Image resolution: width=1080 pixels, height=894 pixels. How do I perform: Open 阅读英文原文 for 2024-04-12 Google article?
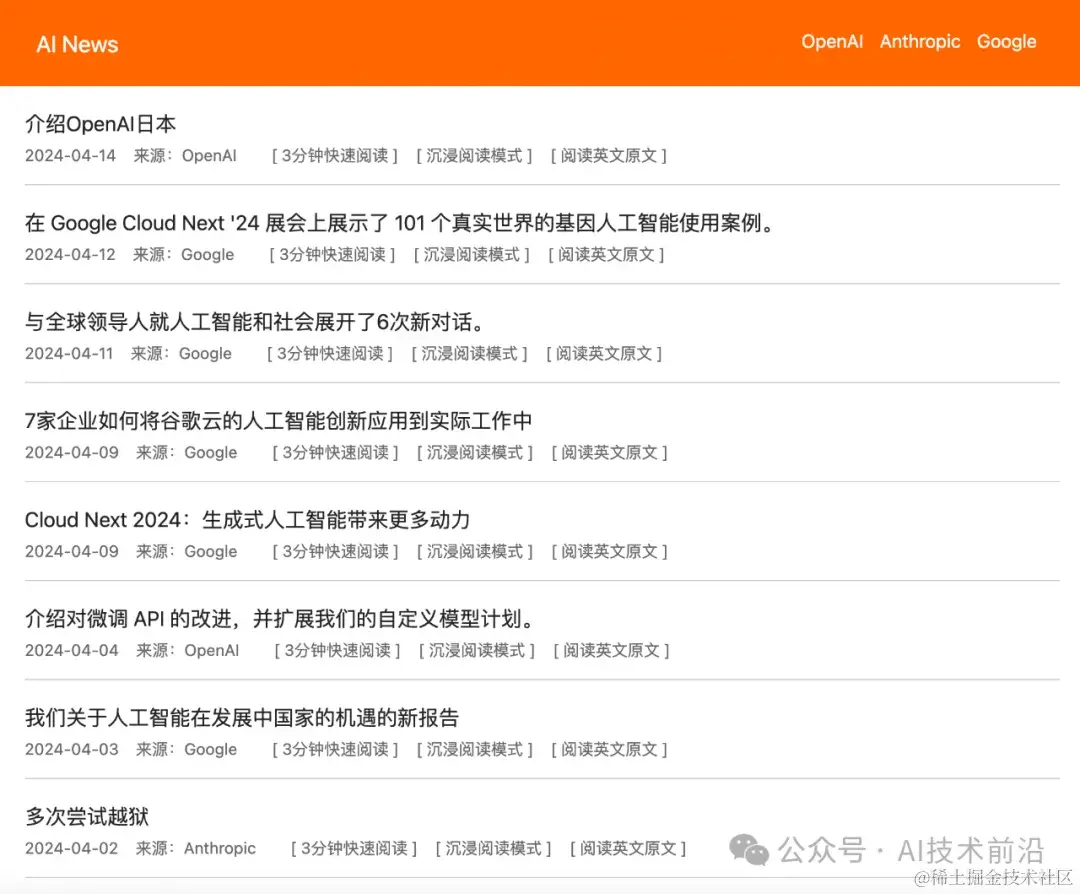point(606,255)
